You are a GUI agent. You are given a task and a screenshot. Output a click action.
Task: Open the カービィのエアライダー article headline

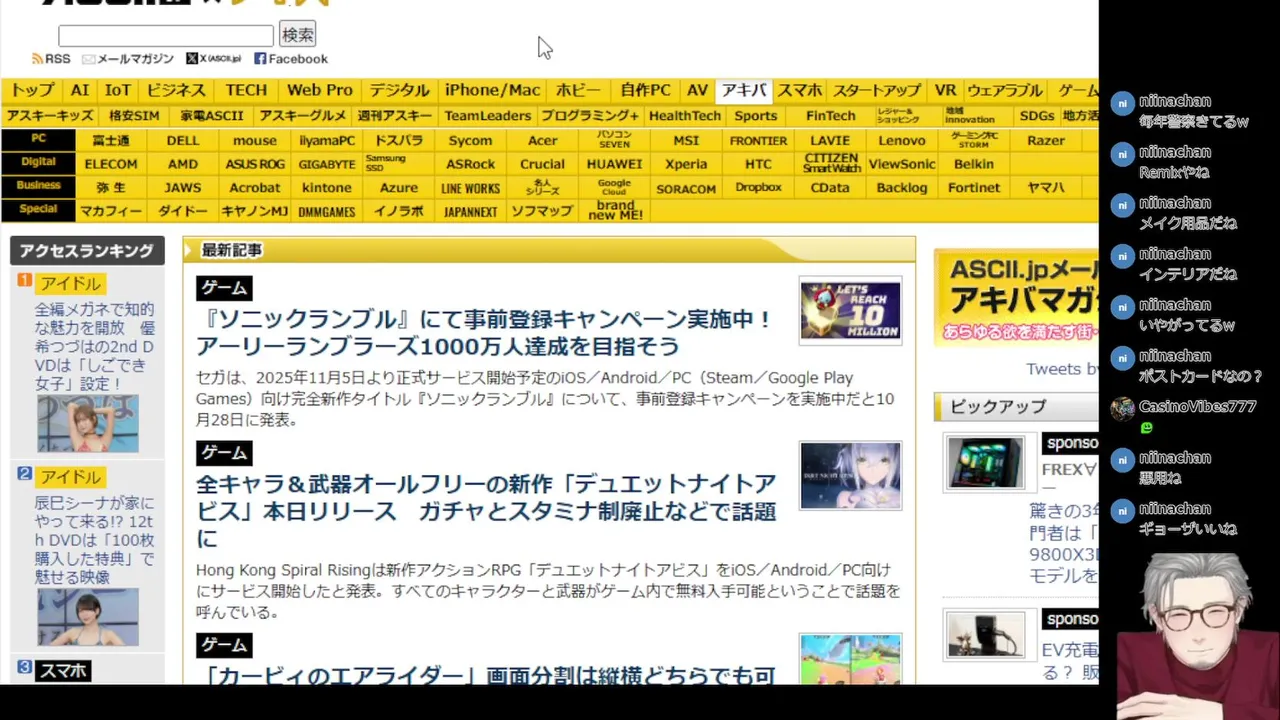click(487, 676)
